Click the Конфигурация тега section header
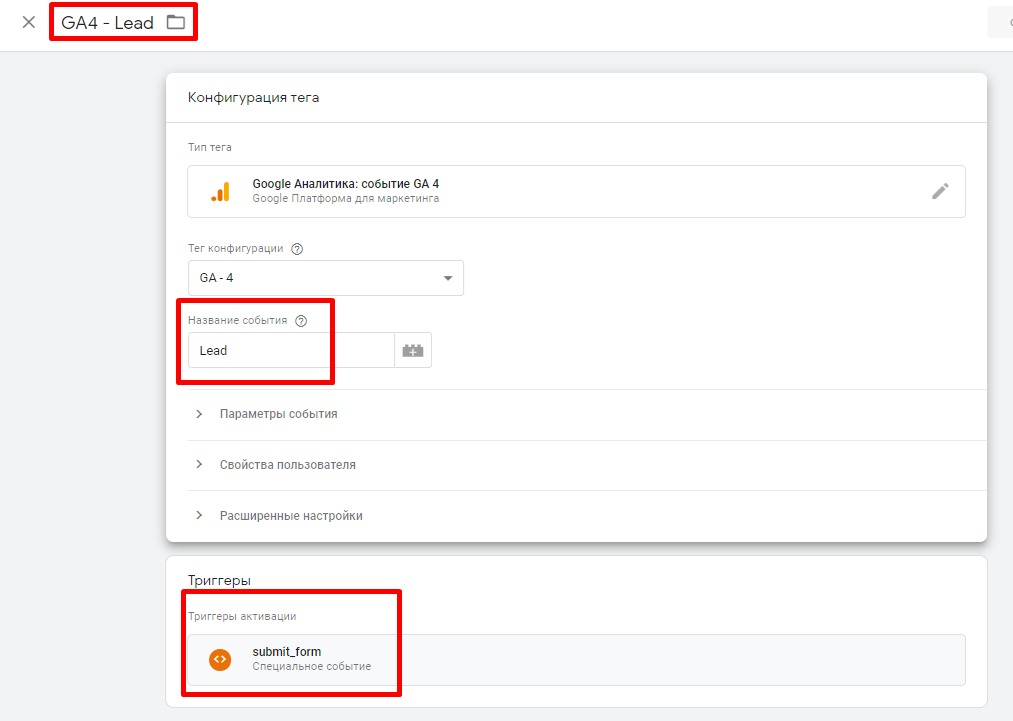This screenshot has height=721, width=1013. 253,98
